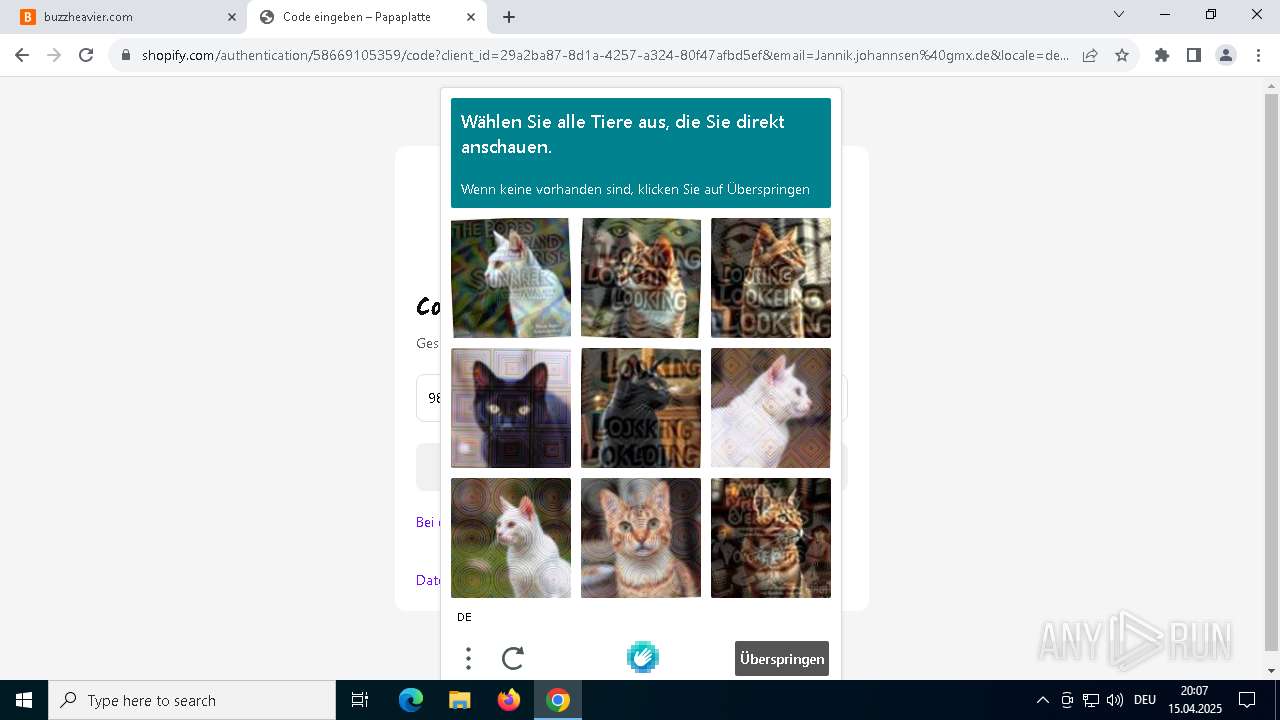Open the Chrome extensions puzzle icon
The image size is (1280, 720).
pyautogui.click(x=1162, y=56)
